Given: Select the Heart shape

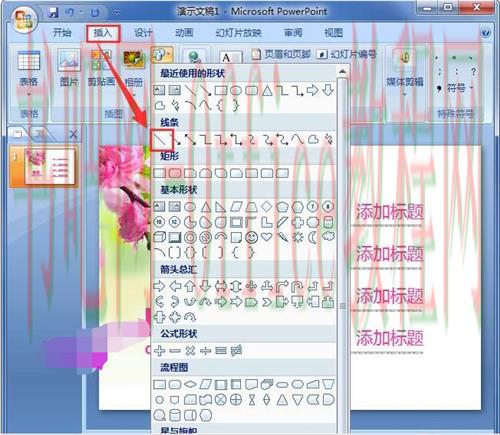Looking at the screenshot, I should point(266,237).
